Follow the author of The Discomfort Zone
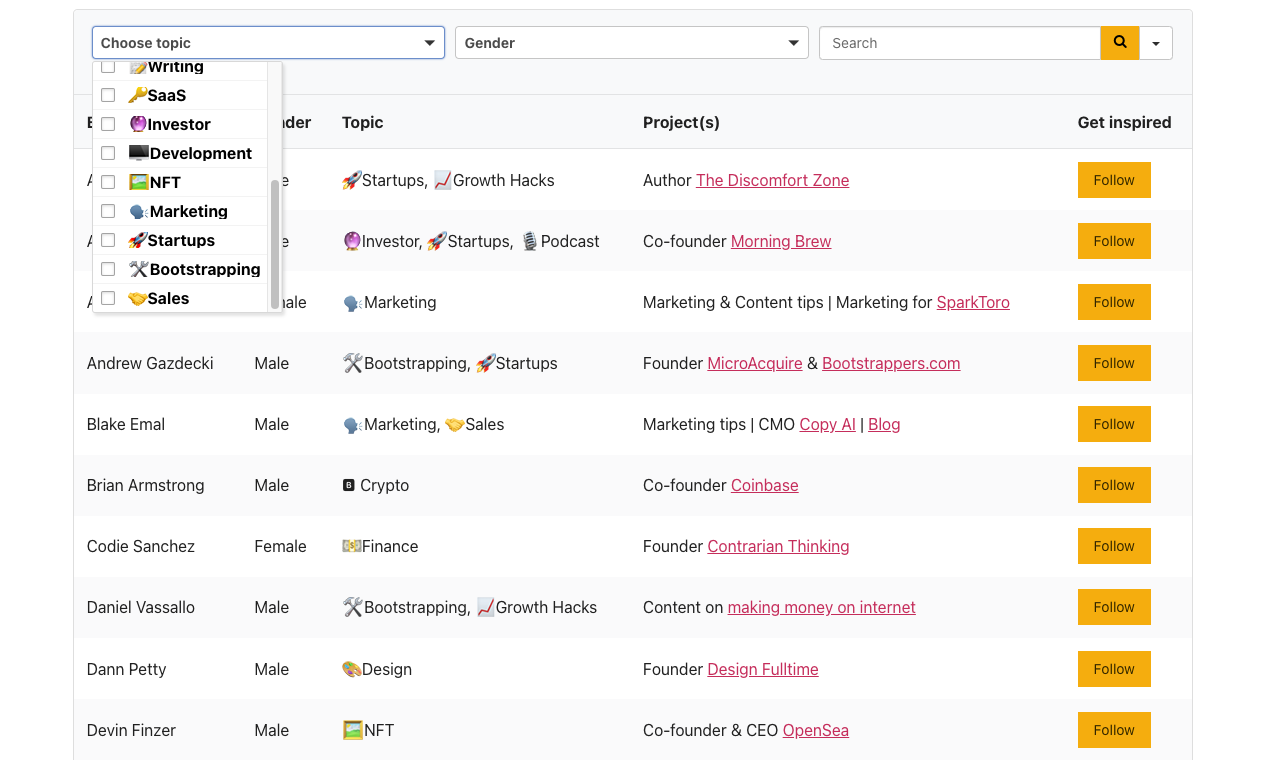Screen dimensions: 1270x760 coord(1114,180)
